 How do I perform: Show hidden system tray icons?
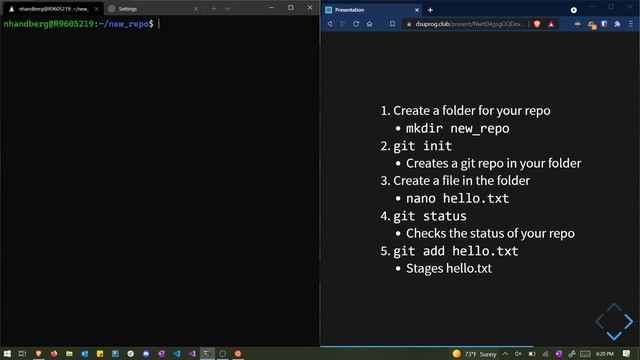pos(506,354)
